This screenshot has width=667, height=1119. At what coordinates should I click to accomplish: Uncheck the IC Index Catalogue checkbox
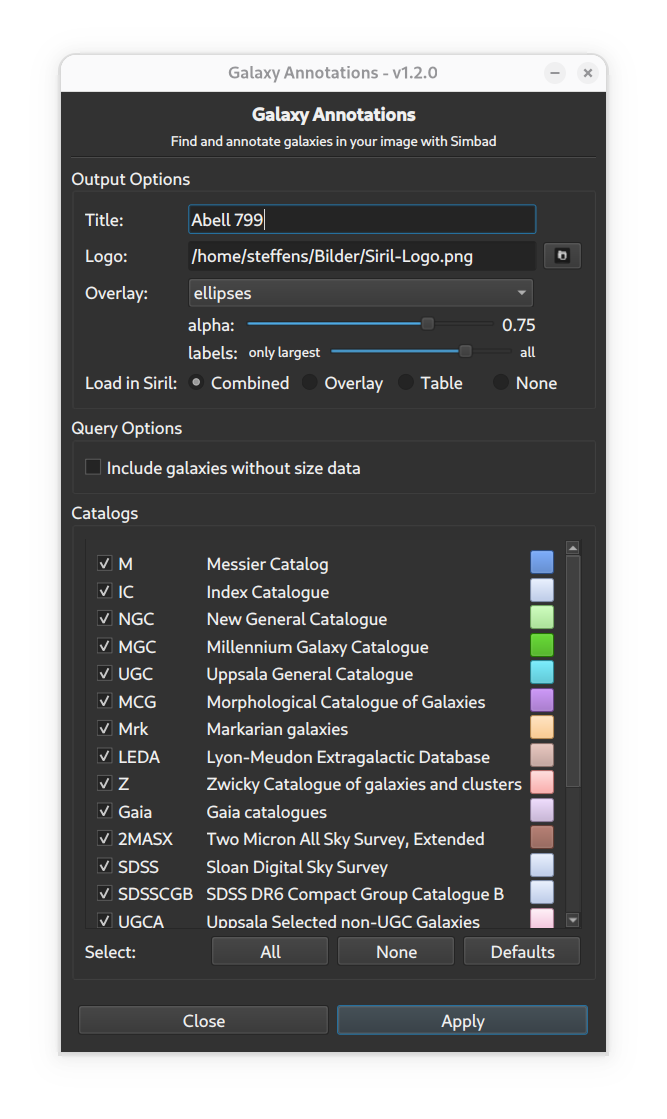[104, 591]
